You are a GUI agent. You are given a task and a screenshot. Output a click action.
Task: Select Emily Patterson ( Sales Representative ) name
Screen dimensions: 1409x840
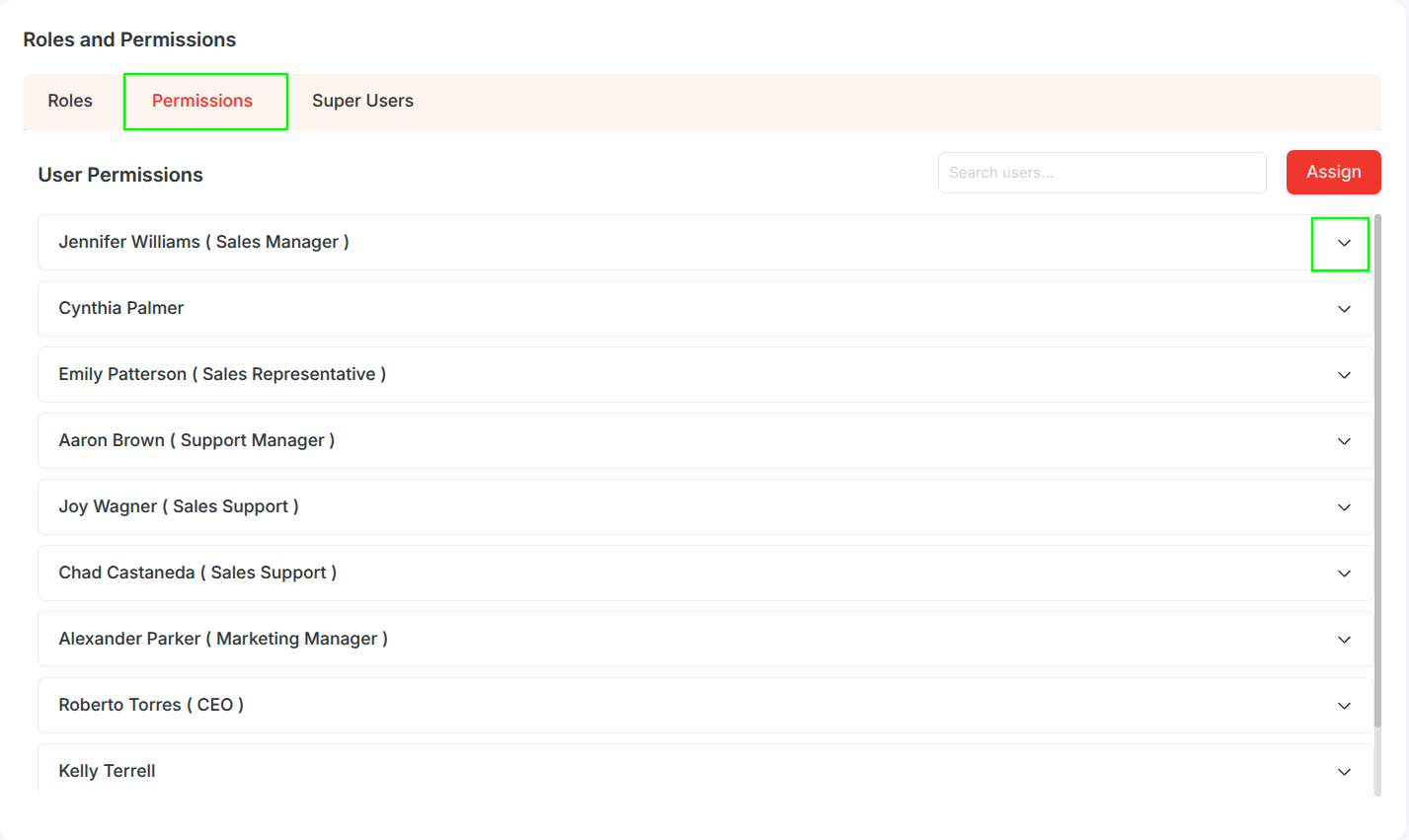click(222, 374)
